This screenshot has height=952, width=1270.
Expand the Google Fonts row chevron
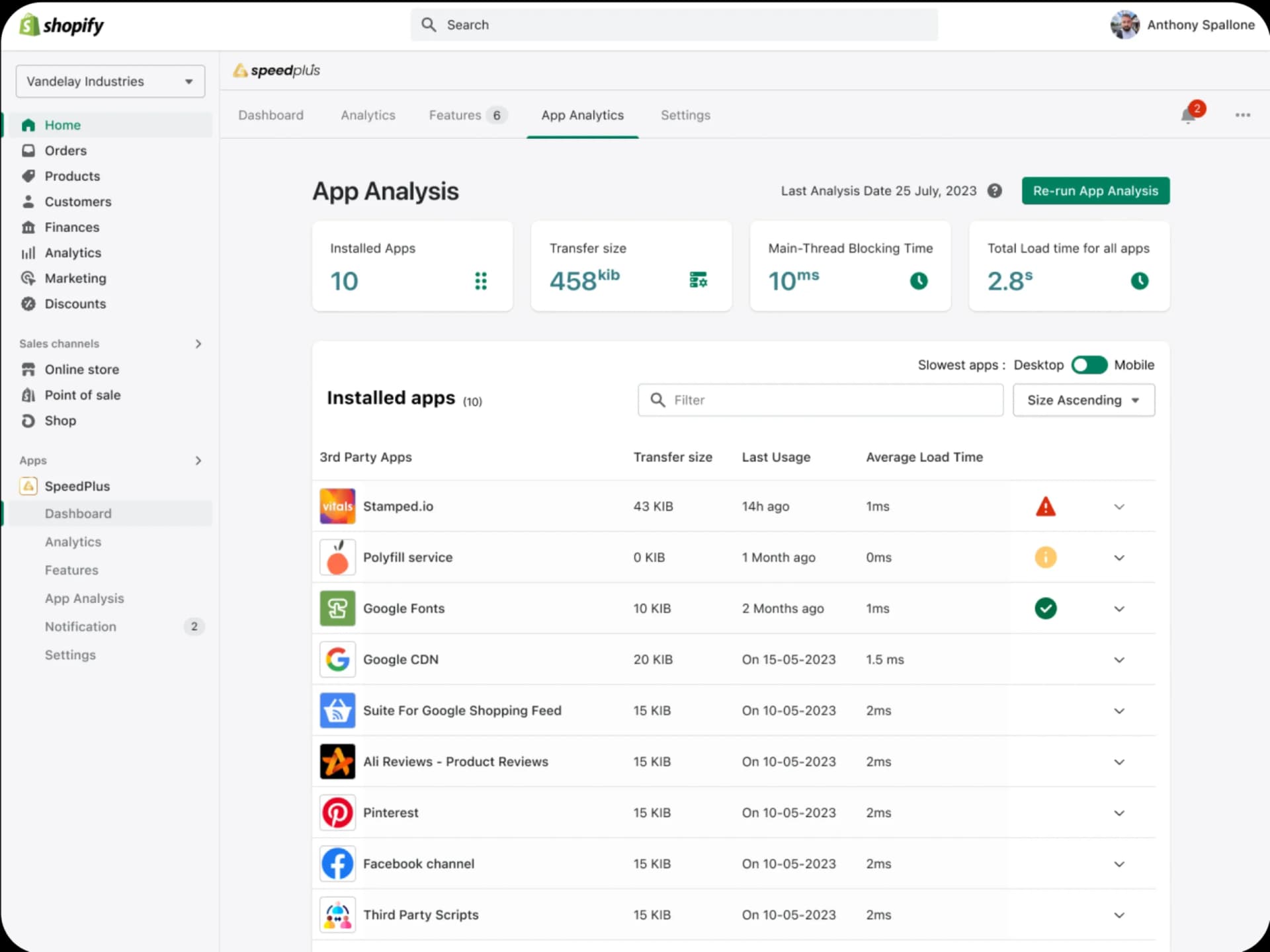pyautogui.click(x=1119, y=609)
